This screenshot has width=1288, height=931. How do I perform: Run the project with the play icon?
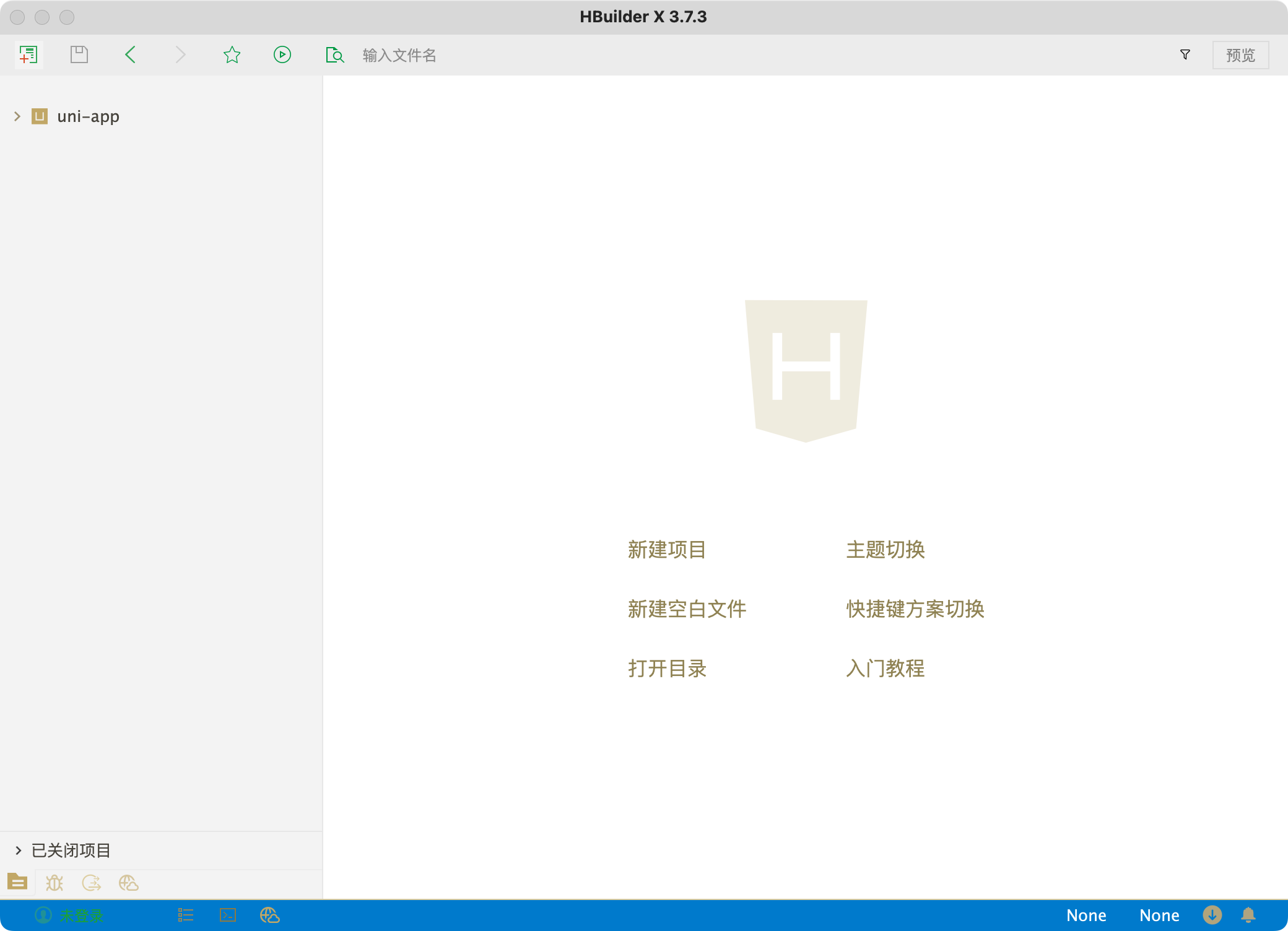(282, 54)
